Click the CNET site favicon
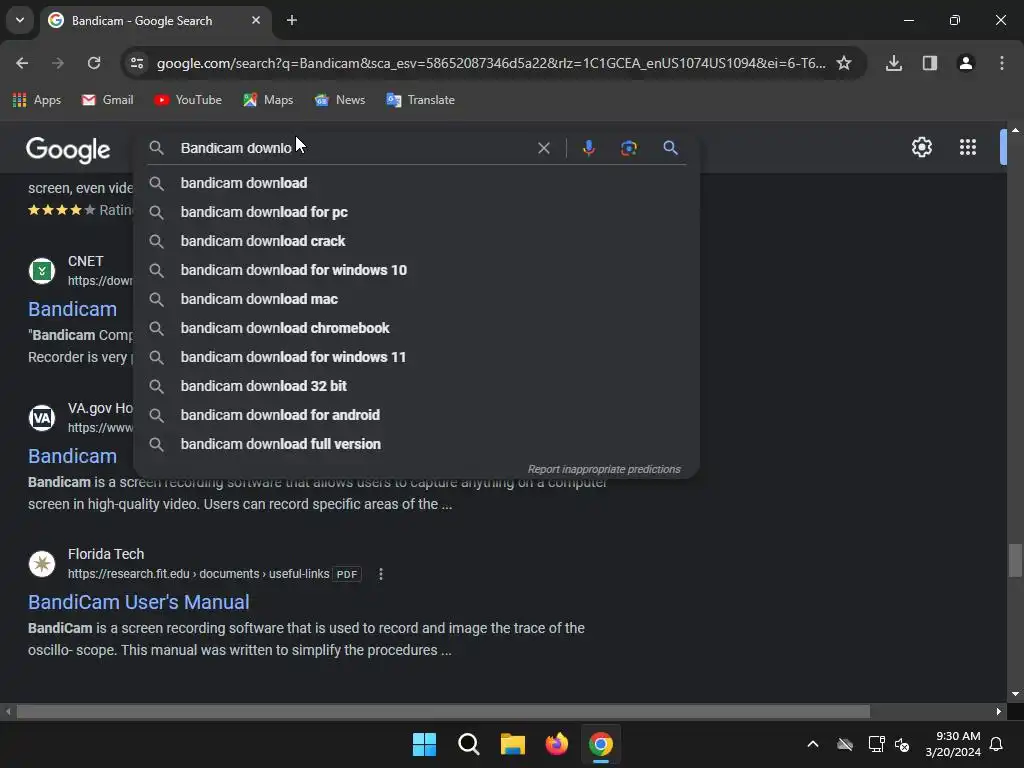Screen dimensions: 1024x768 (42, 270)
